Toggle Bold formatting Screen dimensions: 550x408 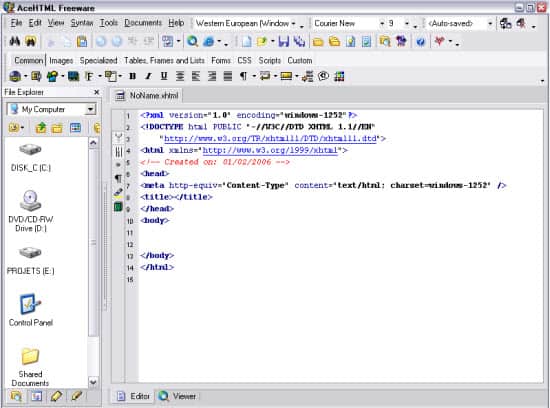(x=132, y=76)
